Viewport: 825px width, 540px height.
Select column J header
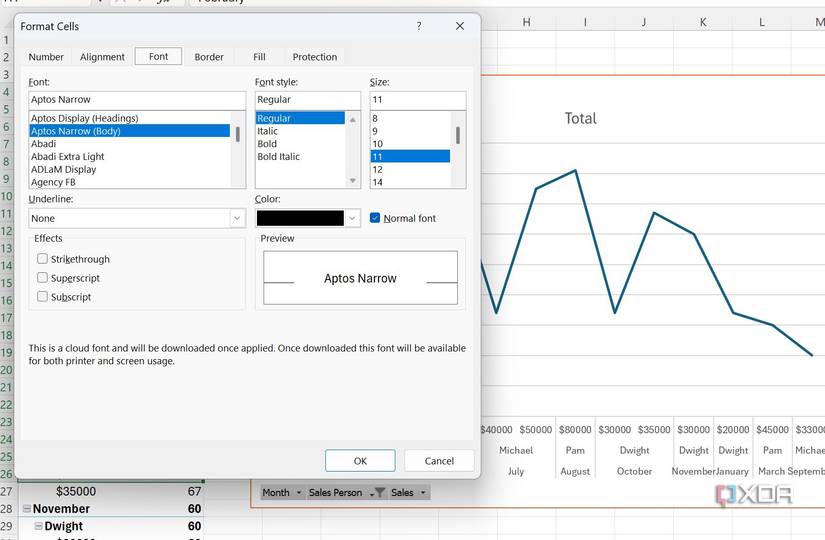tap(644, 22)
